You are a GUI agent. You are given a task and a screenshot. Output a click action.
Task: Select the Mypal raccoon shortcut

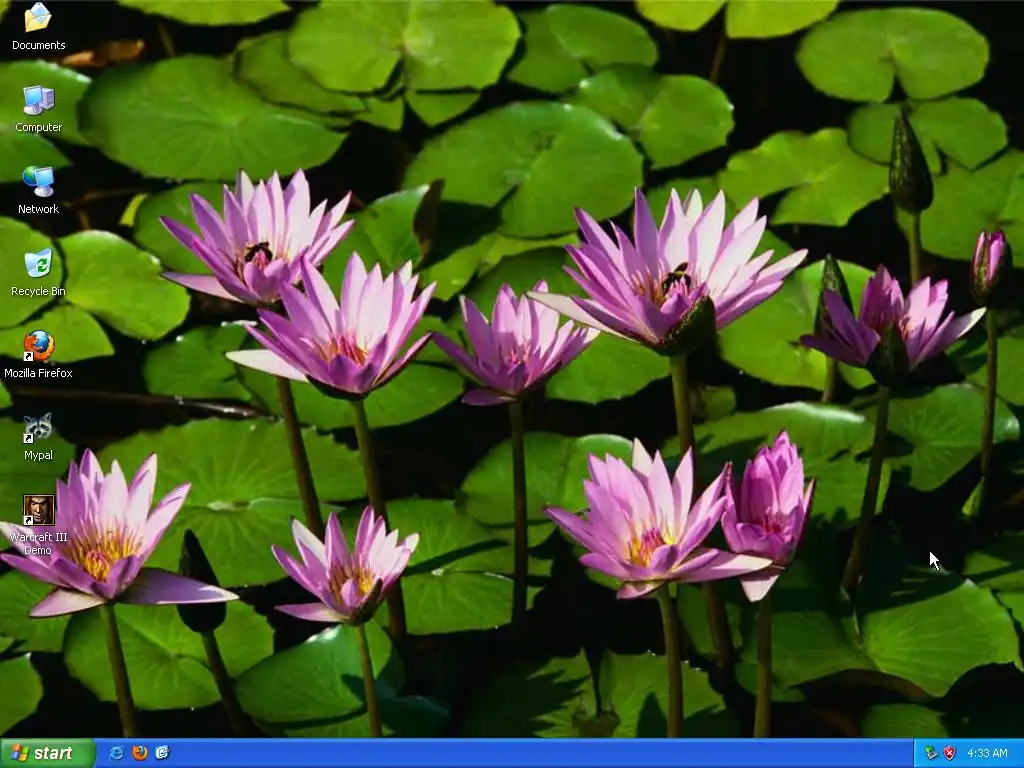point(38,428)
